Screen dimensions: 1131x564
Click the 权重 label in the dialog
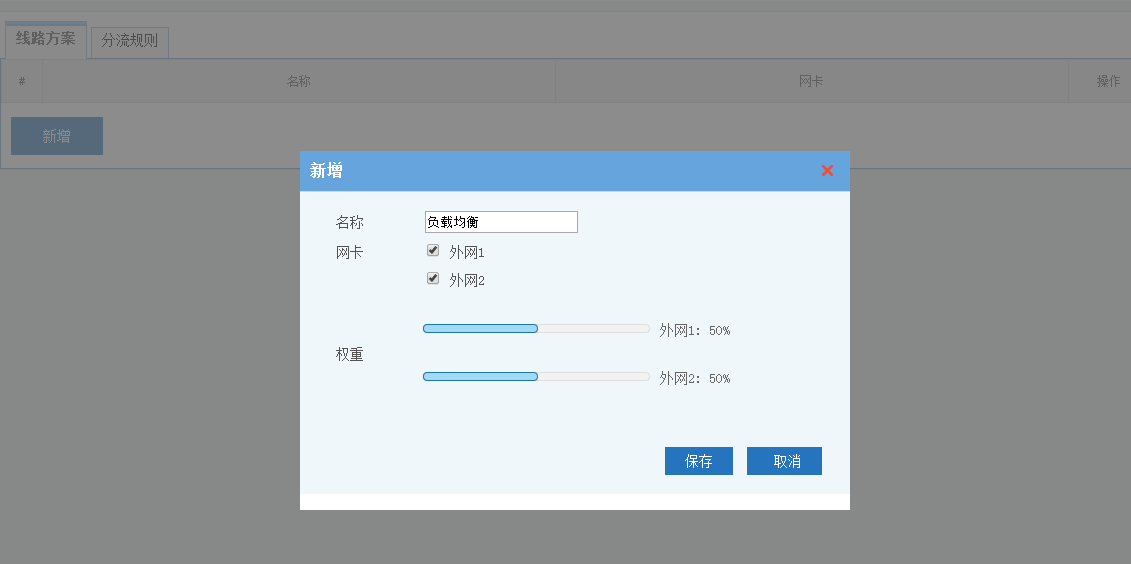point(349,355)
